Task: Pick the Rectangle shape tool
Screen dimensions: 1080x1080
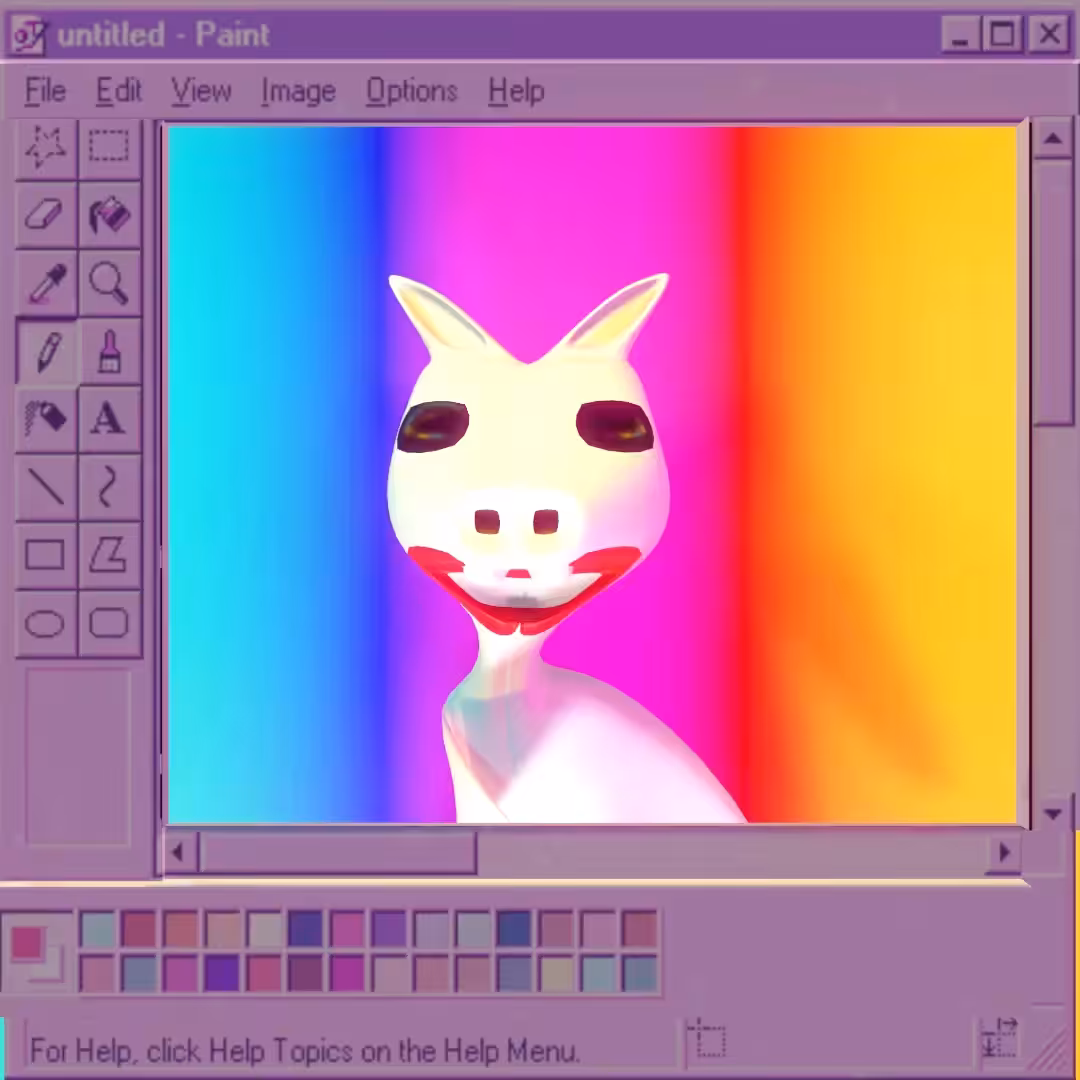Action: click(46, 554)
